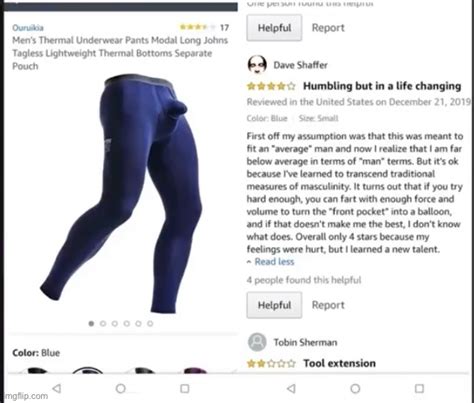The width and height of the screenshot is (474, 403).
Task: Tap the blue thermal pants product image
Action: click(122, 193)
